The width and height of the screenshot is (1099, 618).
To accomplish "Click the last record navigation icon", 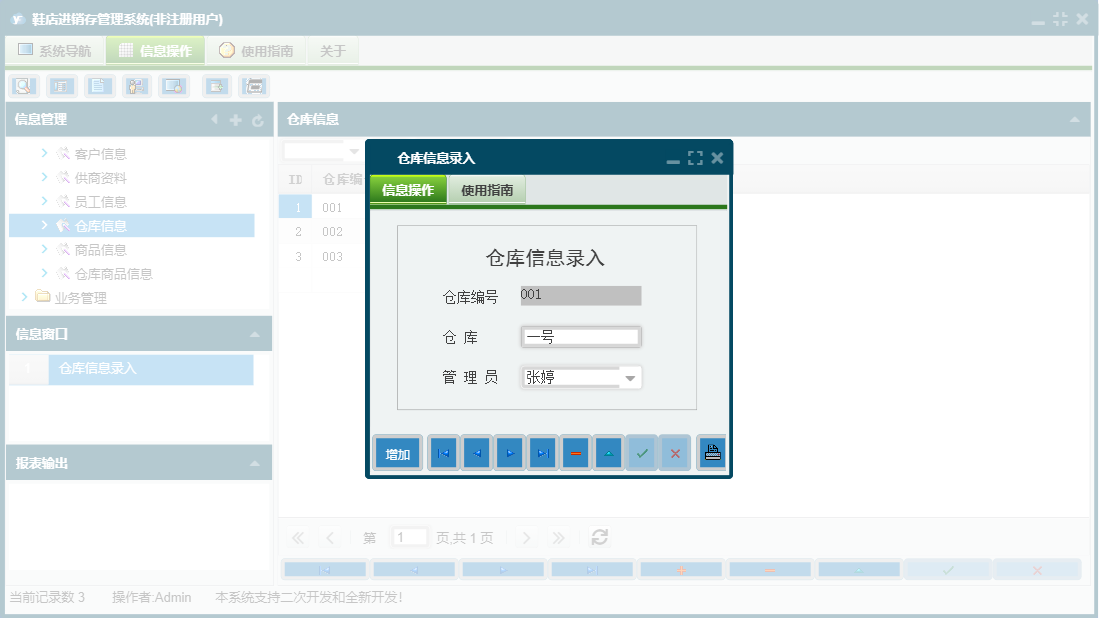I will (x=542, y=452).
